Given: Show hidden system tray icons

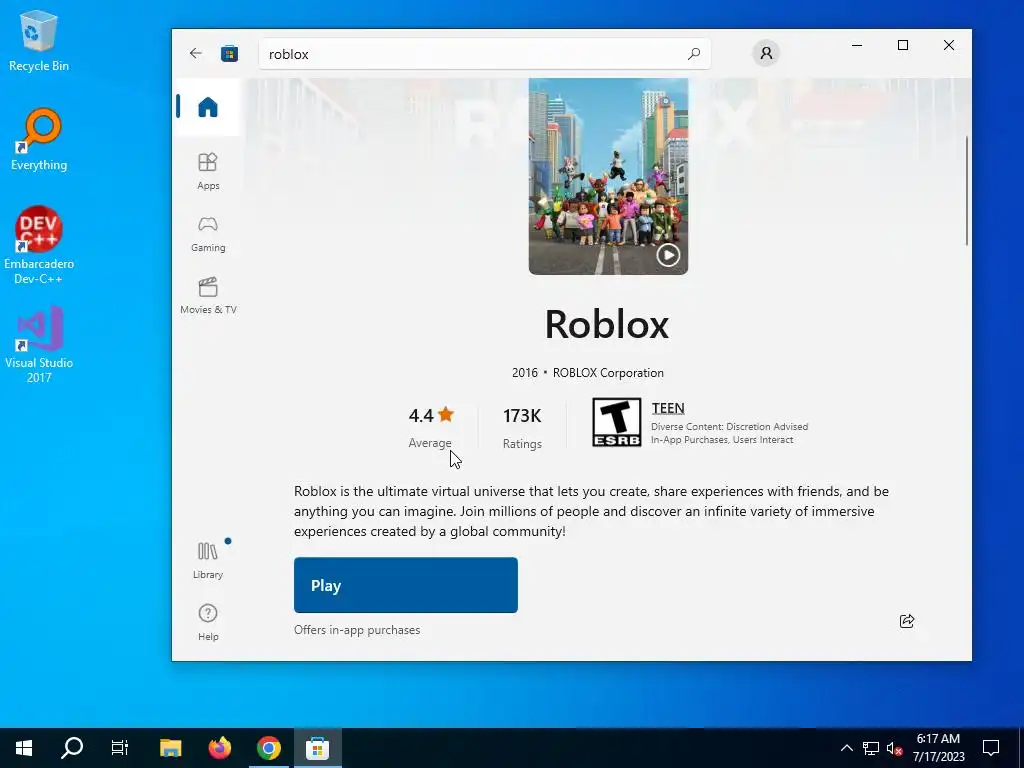Looking at the screenshot, I should pyautogui.click(x=846, y=748).
